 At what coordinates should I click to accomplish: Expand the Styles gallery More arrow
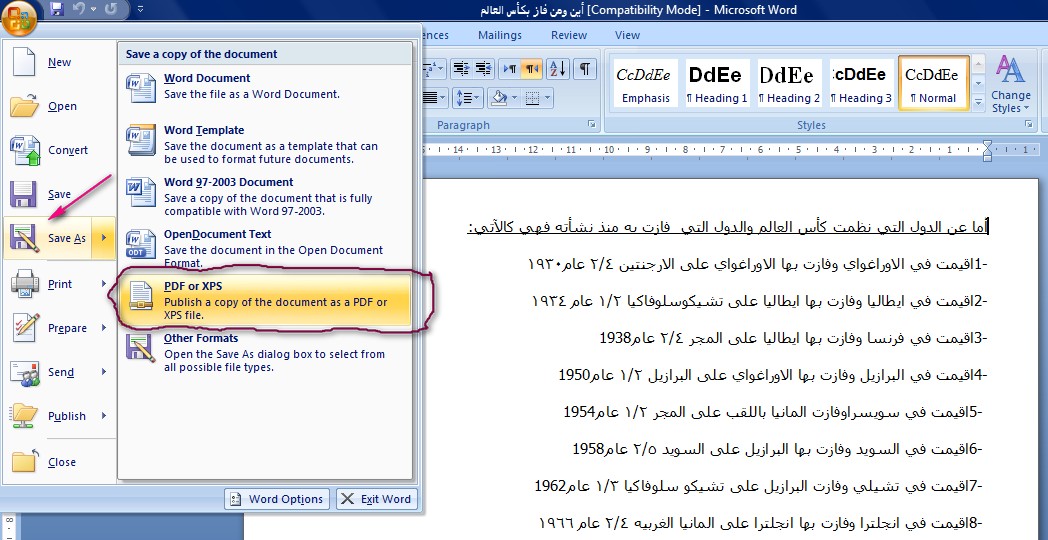(x=978, y=103)
